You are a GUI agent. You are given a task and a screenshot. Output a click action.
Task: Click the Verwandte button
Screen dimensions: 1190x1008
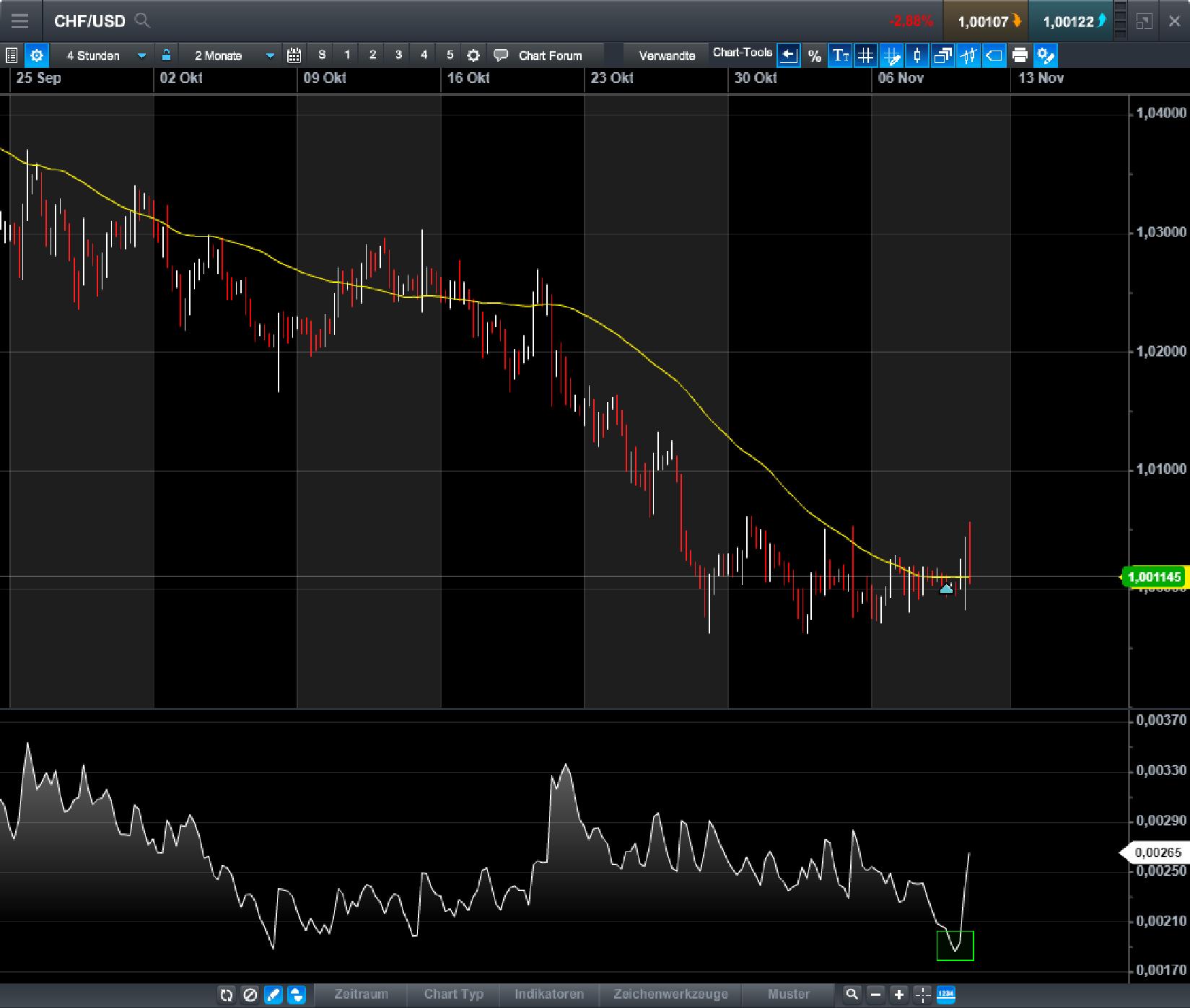pos(666,54)
